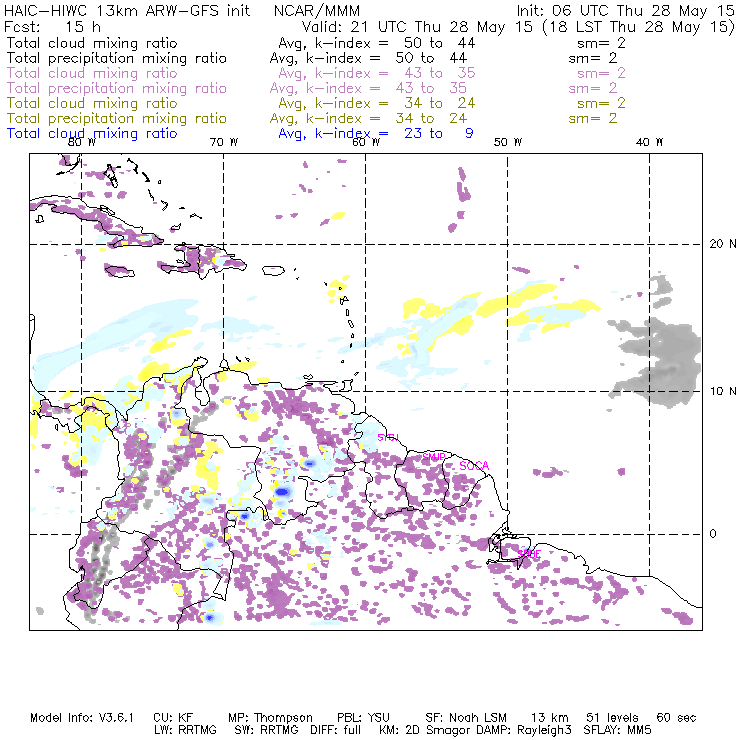Click the olive "Total precipitation mixing ratio" legend line

117,118
